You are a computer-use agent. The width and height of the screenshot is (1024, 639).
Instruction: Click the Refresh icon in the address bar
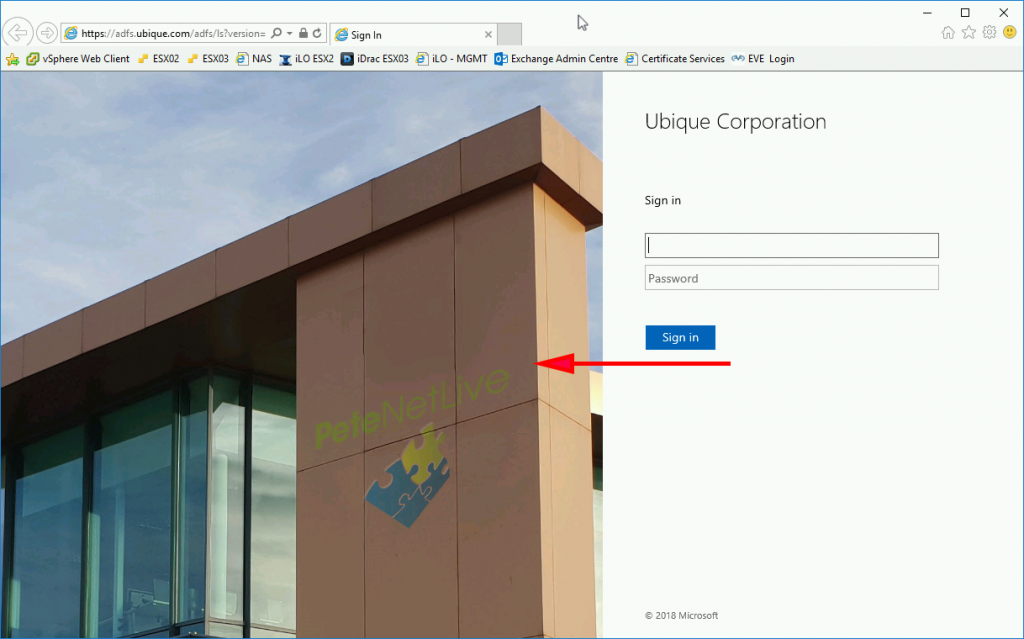click(317, 33)
